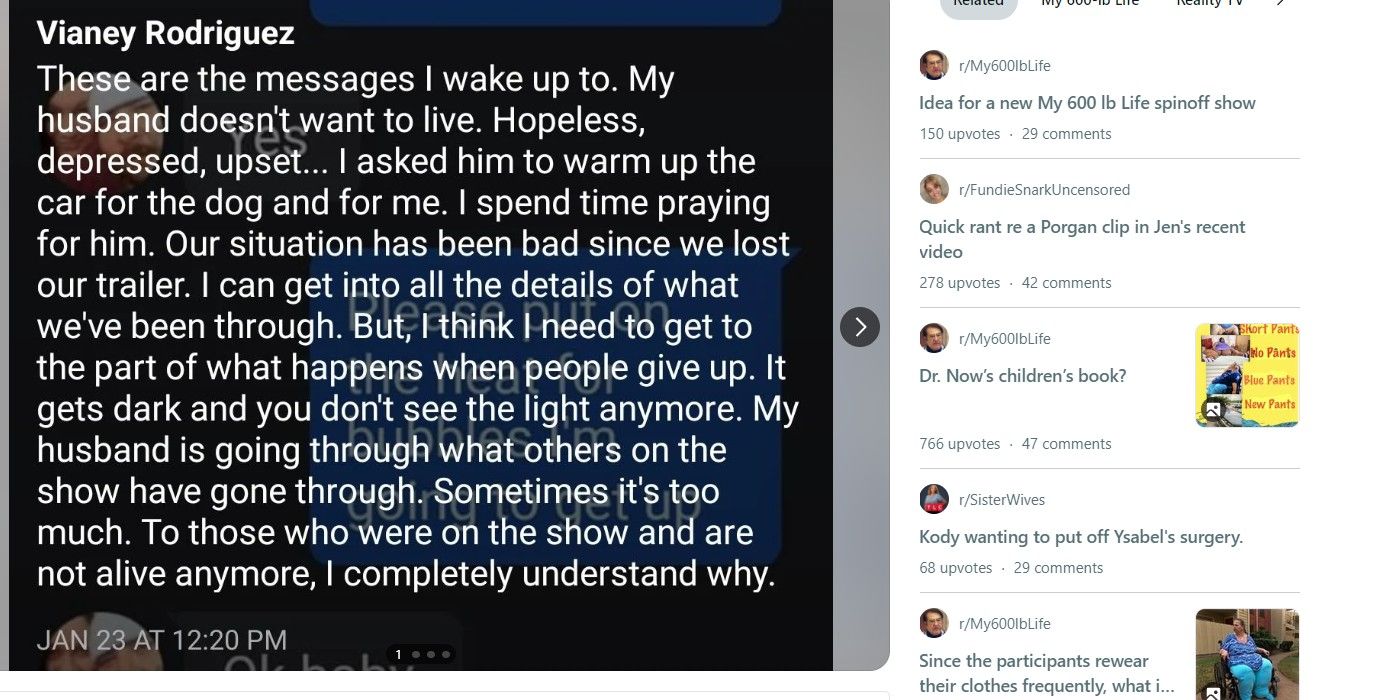Open 'Kody wanting to put off Ysabel's surgery' post
1400x700 pixels.
coord(1081,537)
